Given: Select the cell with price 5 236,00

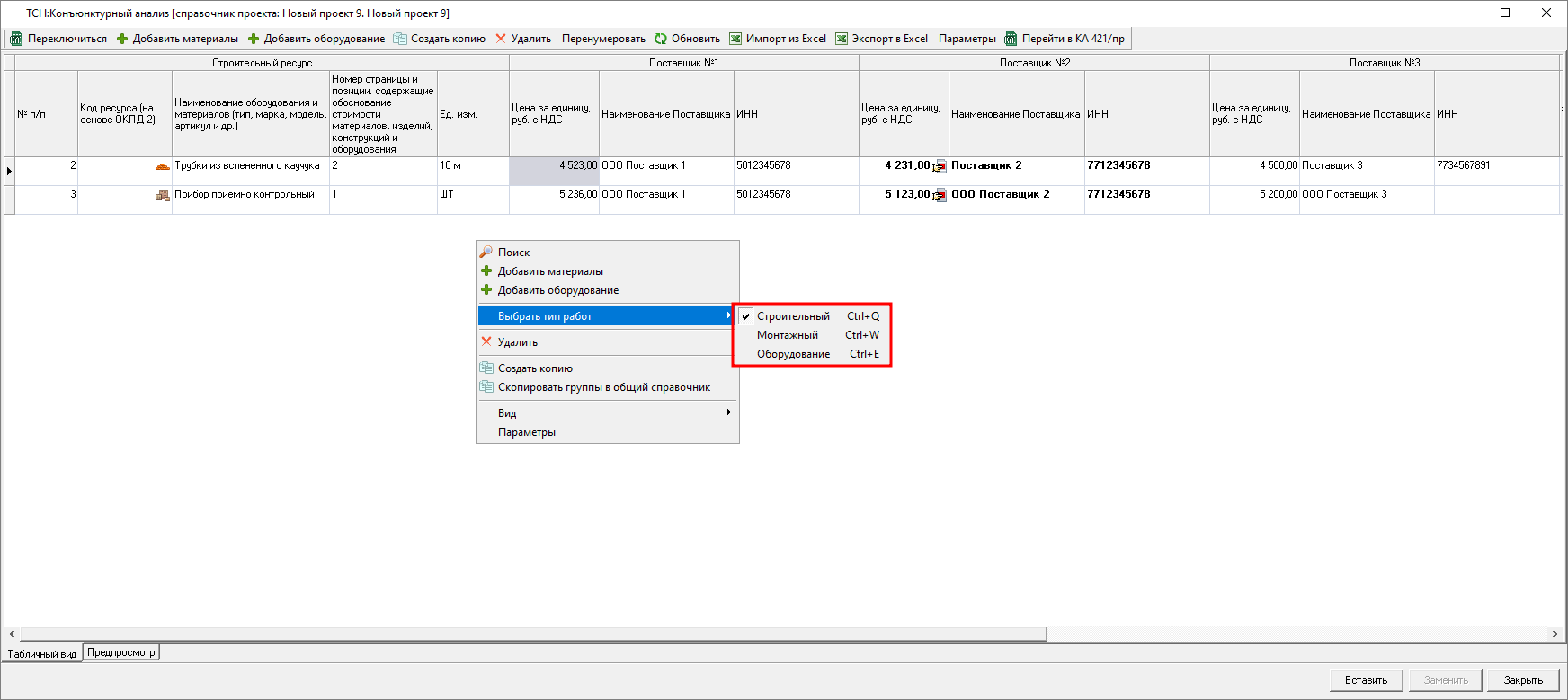Looking at the screenshot, I should pyautogui.click(x=555, y=200).
